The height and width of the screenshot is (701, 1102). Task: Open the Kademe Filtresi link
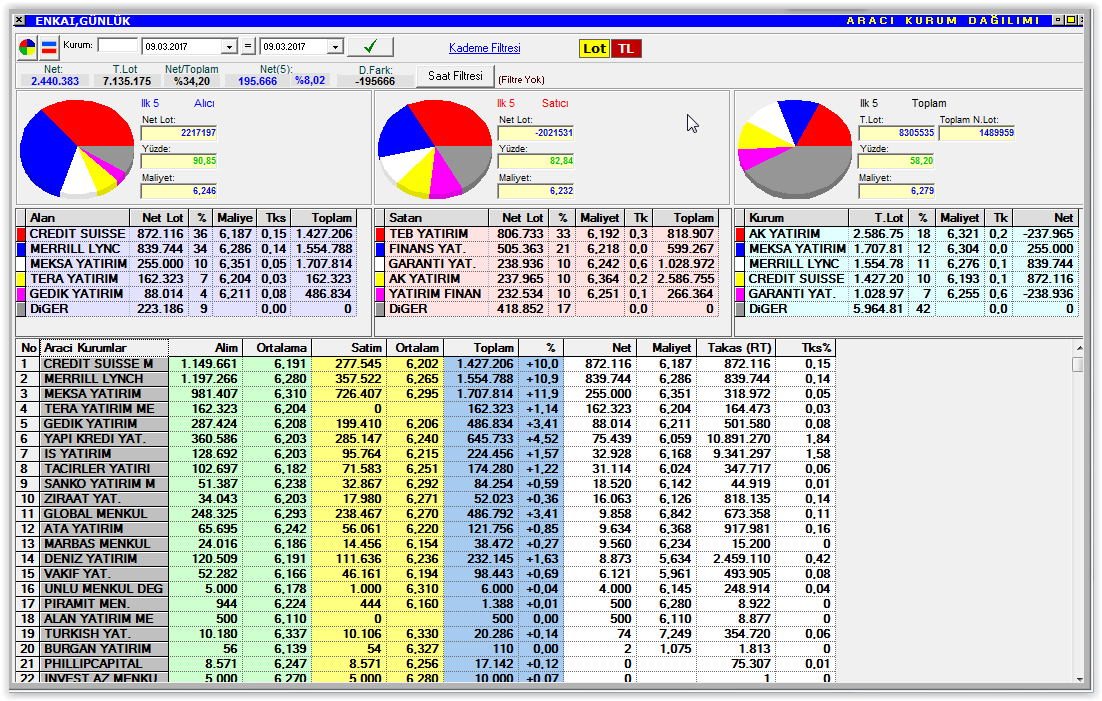pyautogui.click(x=484, y=48)
